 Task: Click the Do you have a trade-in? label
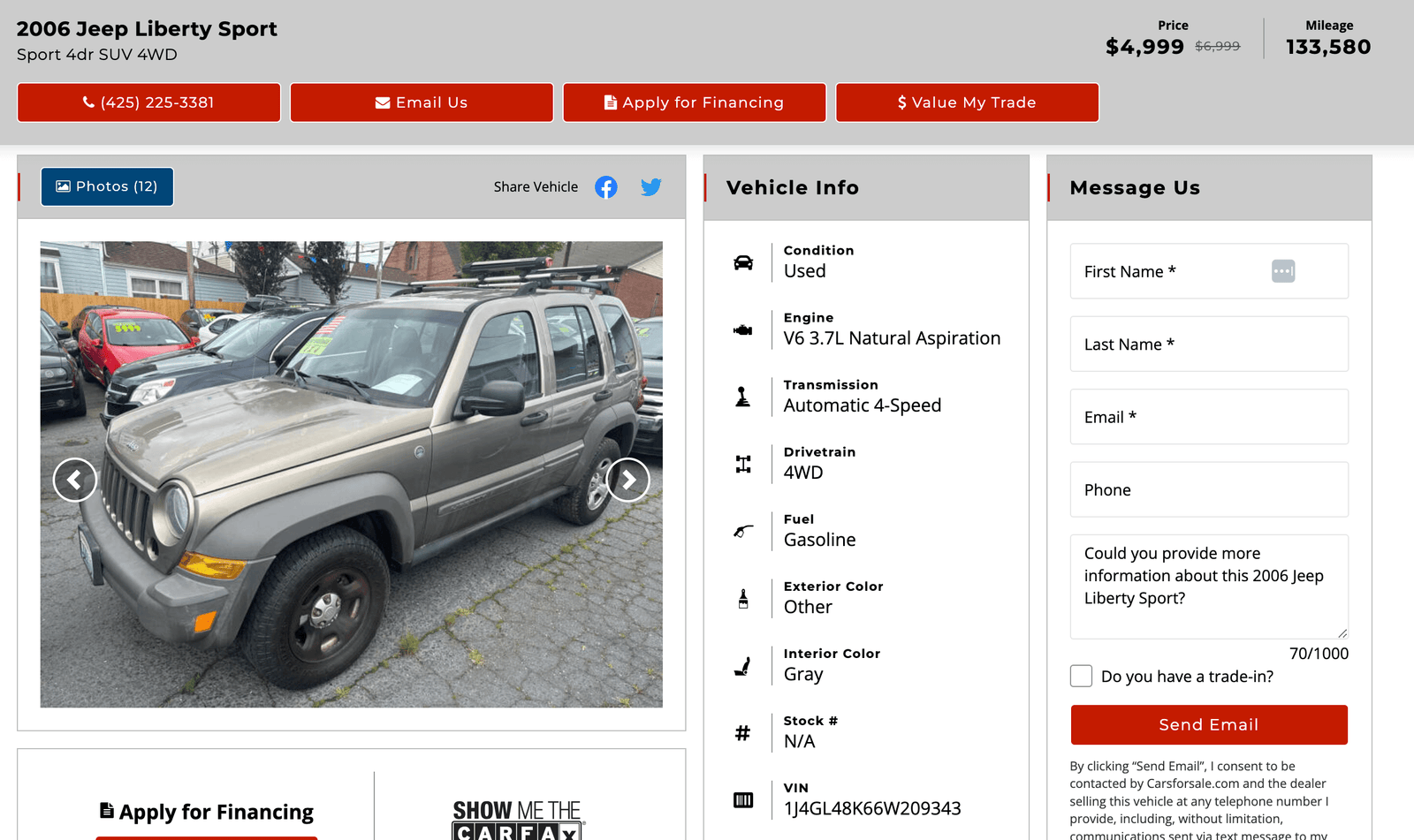point(1187,677)
